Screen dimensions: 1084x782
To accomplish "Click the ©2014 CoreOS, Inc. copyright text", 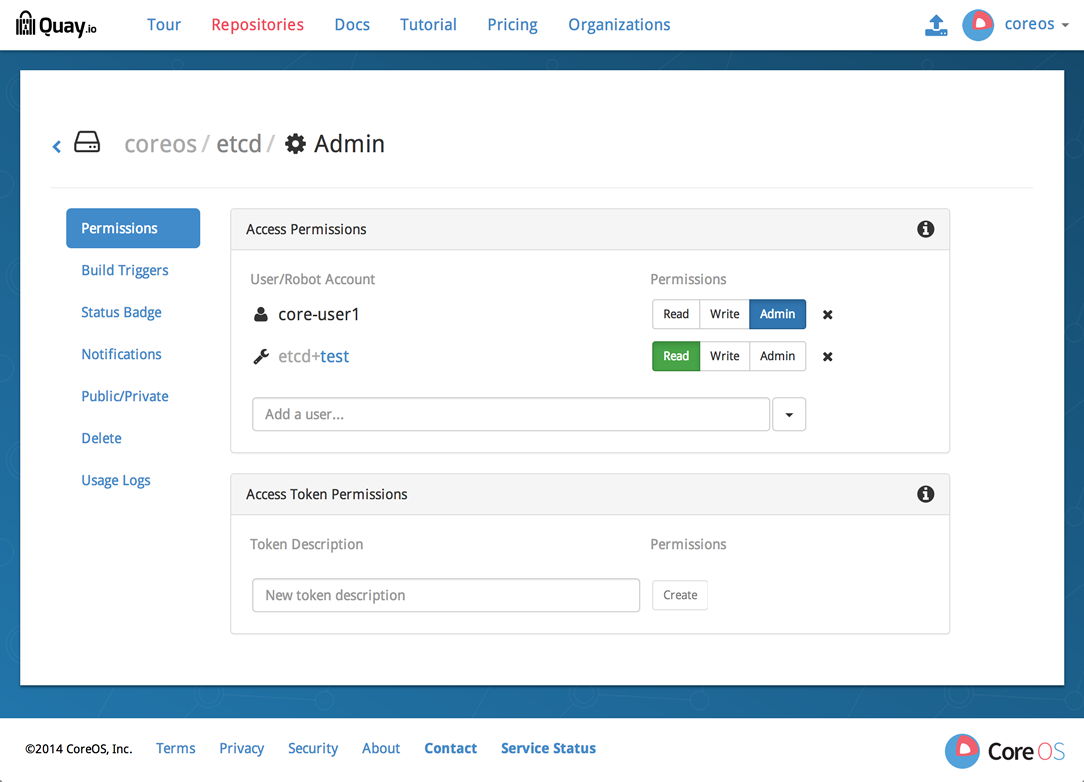I will tap(78, 749).
